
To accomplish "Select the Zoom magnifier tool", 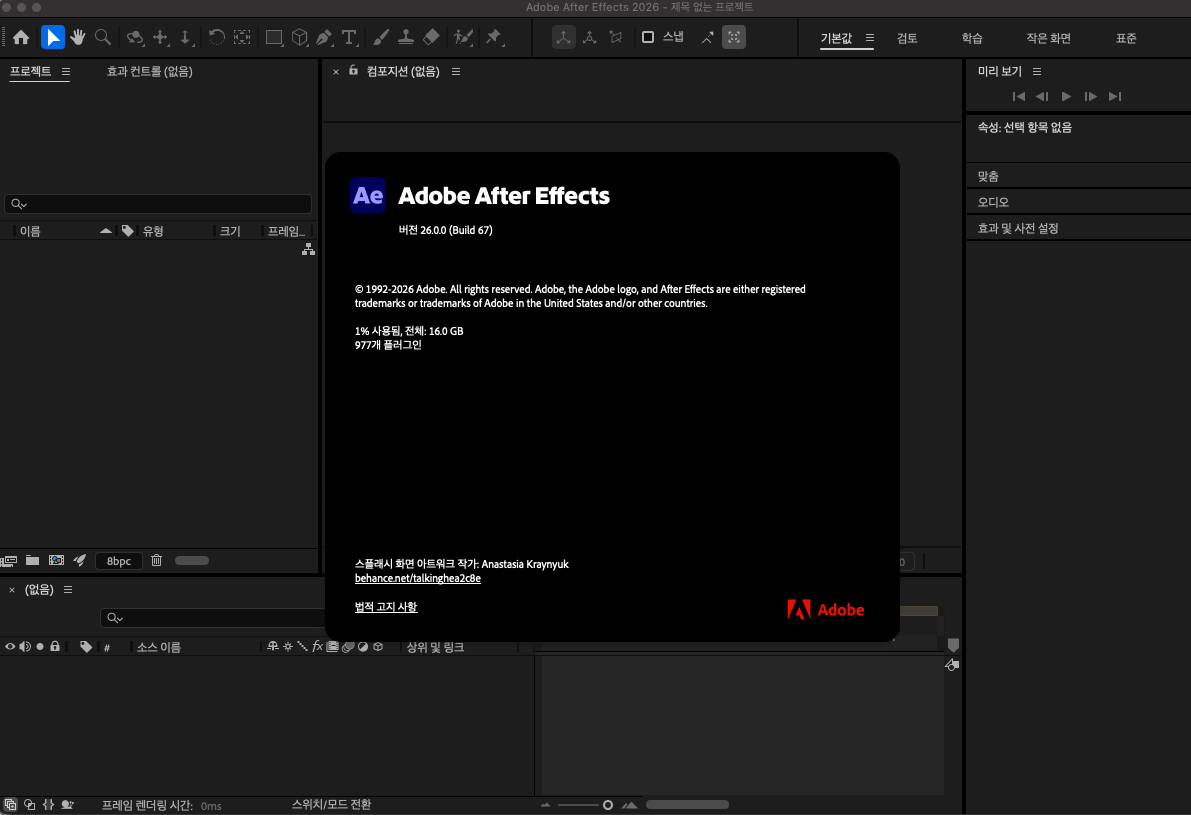I will click(103, 38).
